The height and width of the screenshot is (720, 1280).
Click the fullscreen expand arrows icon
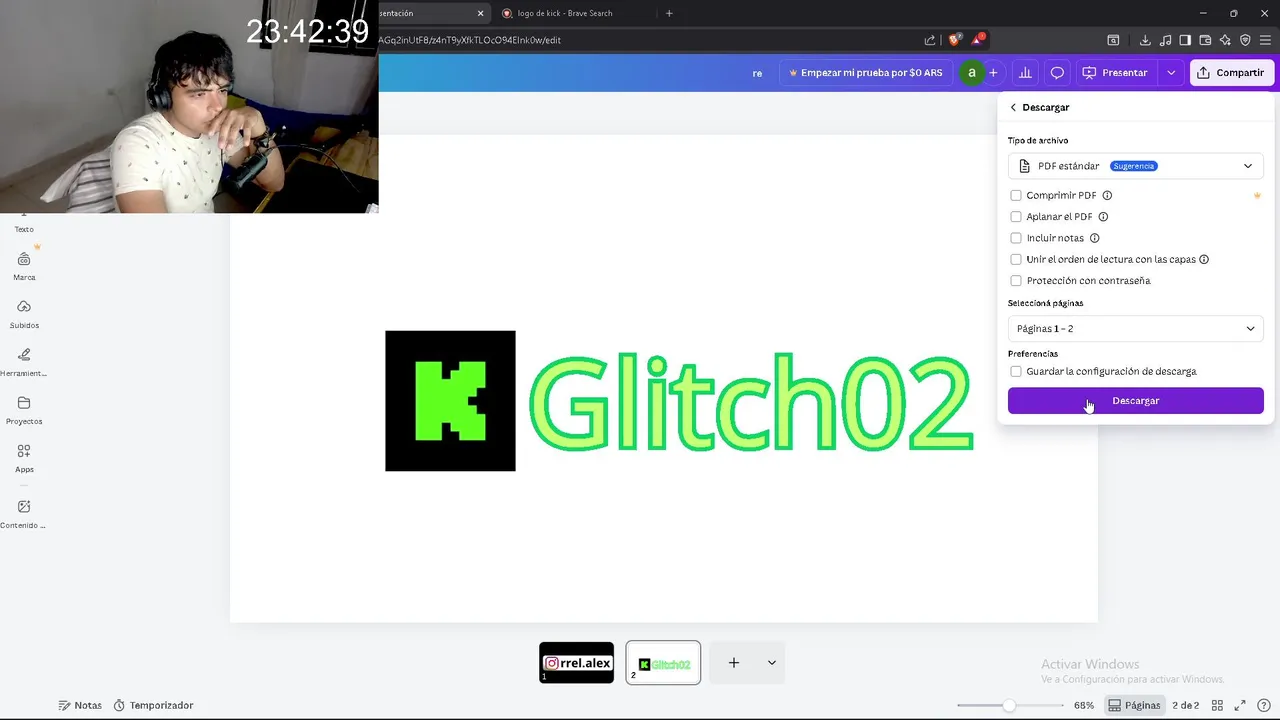[x=1241, y=705]
